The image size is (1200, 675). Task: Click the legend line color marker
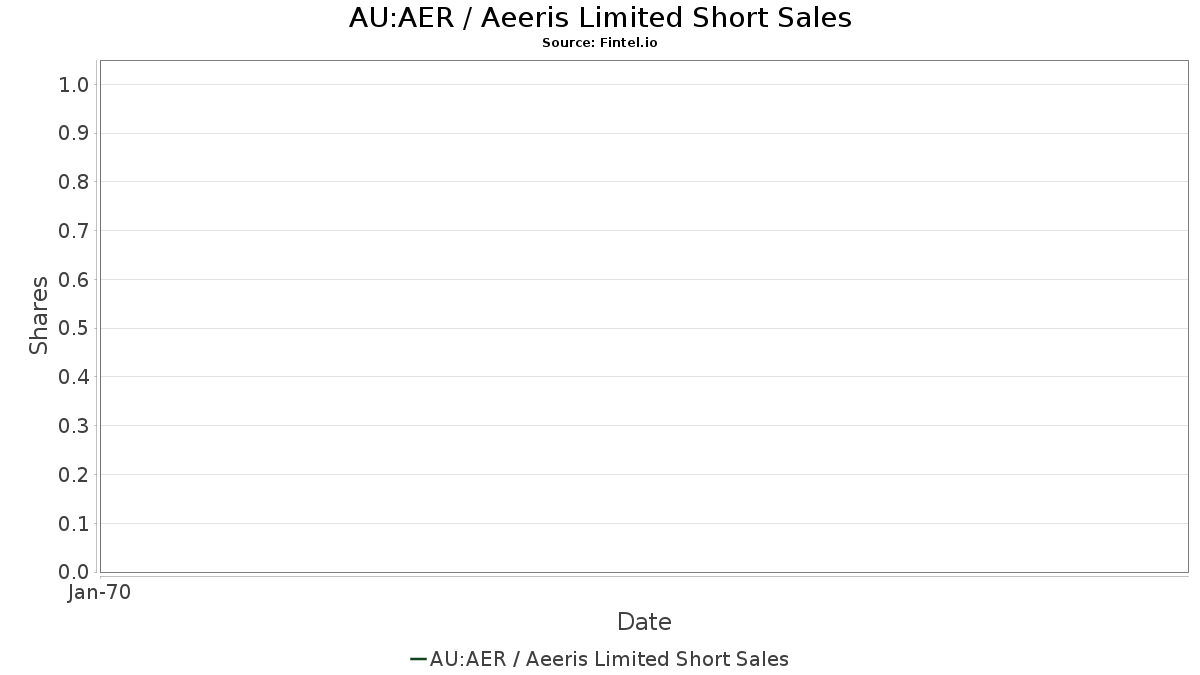click(418, 659)
